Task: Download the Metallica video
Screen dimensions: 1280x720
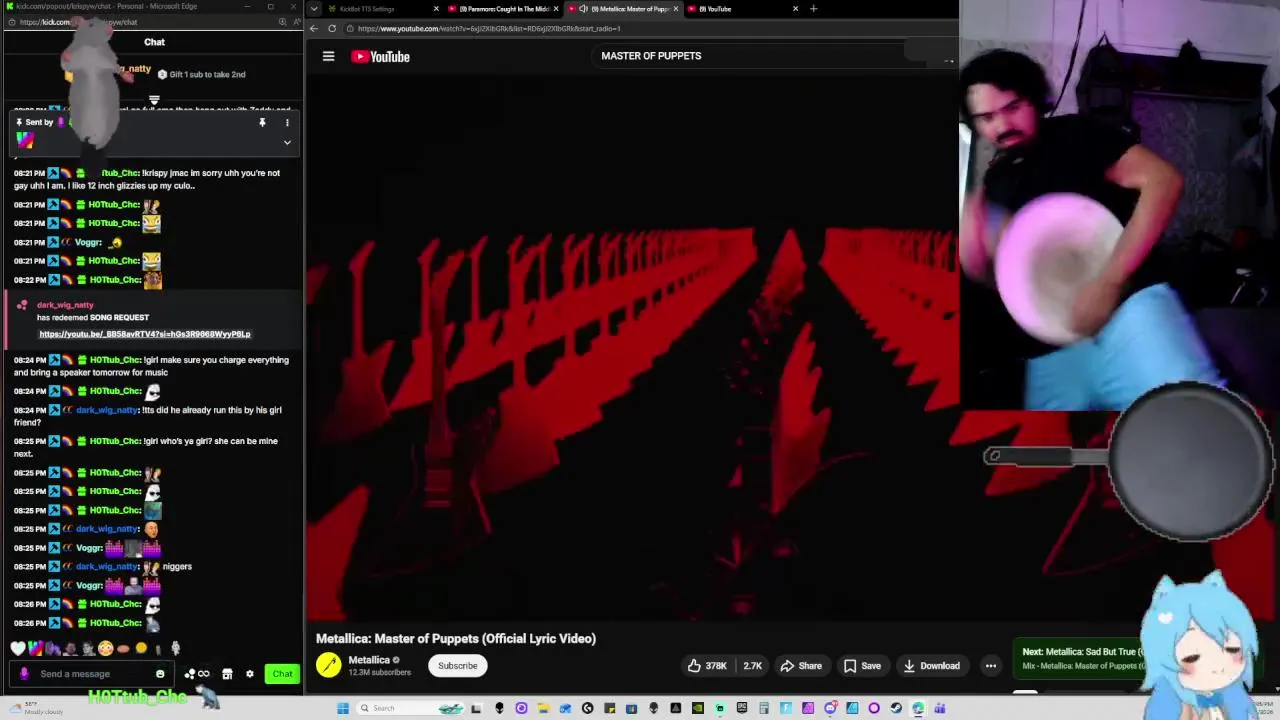Action: click(931, 666)
